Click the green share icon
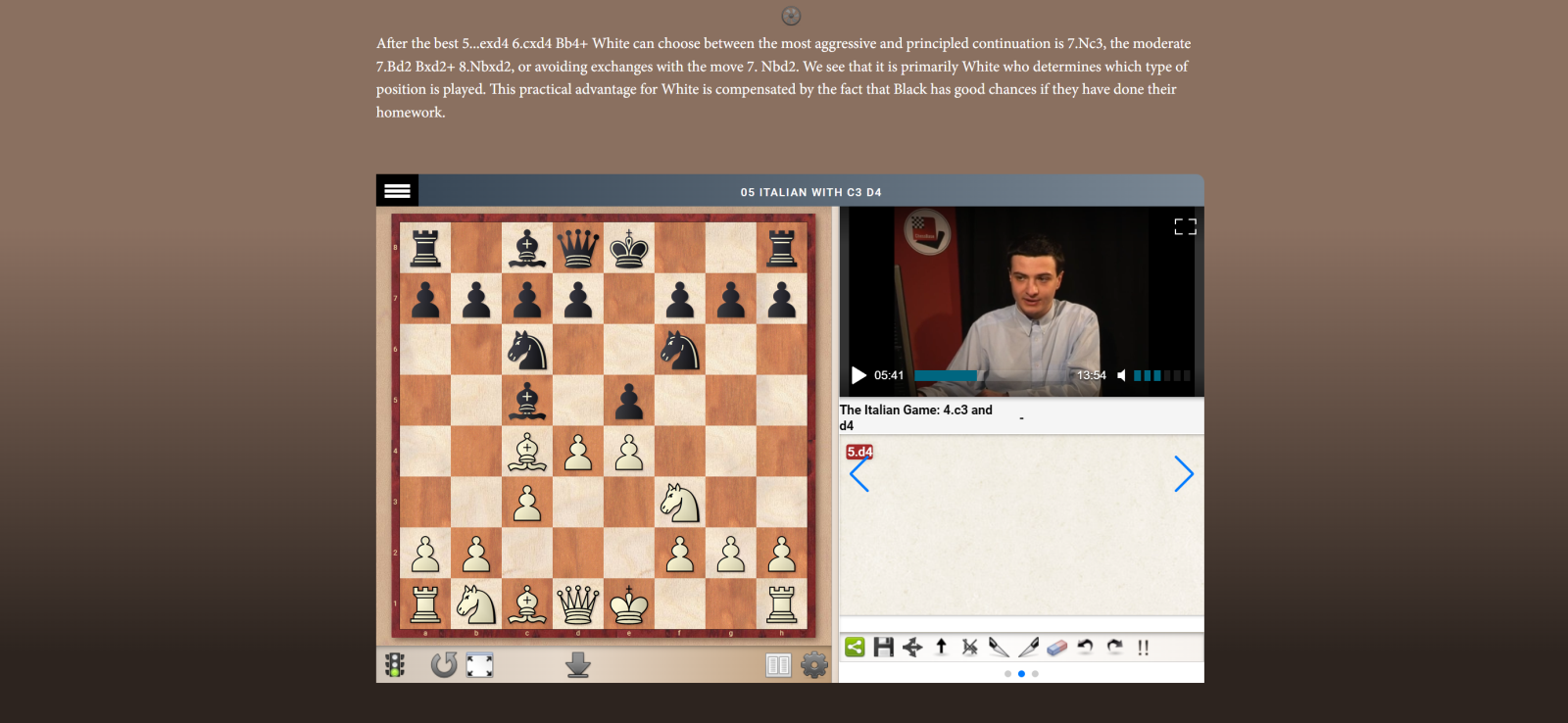 (x=855, y=647)
